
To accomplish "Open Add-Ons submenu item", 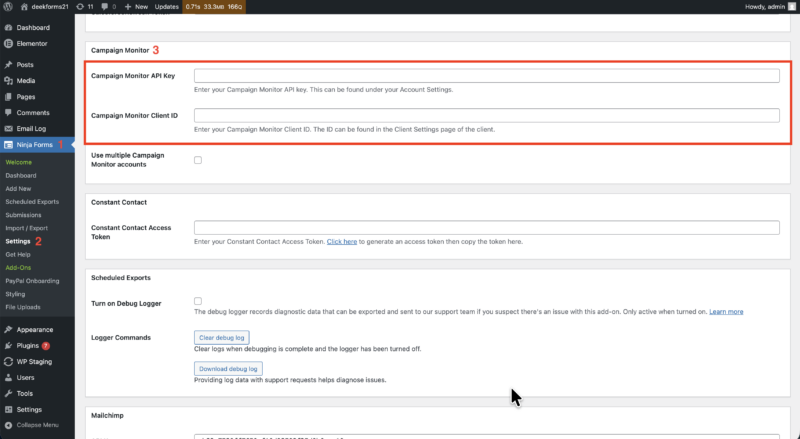I will click(18, 267).
